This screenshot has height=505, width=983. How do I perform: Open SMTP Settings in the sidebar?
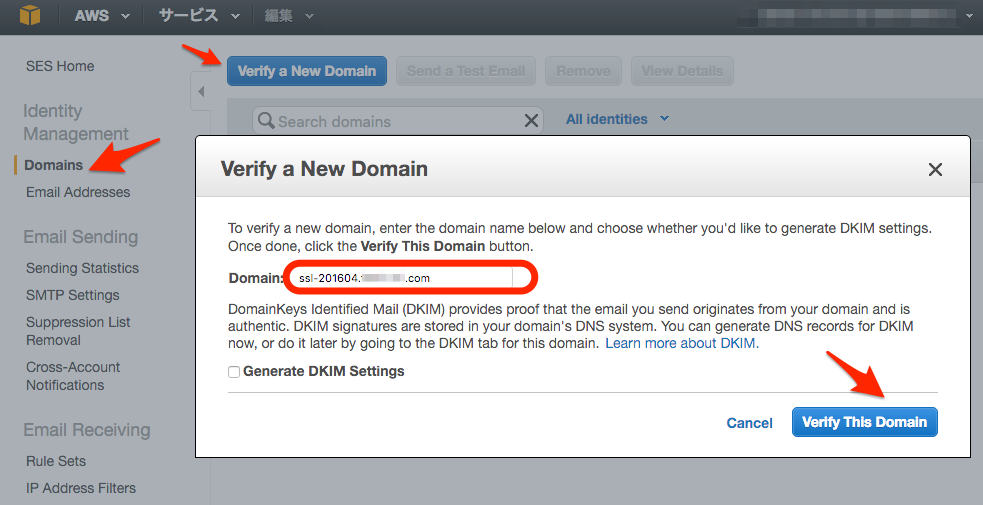coord(72,295)
